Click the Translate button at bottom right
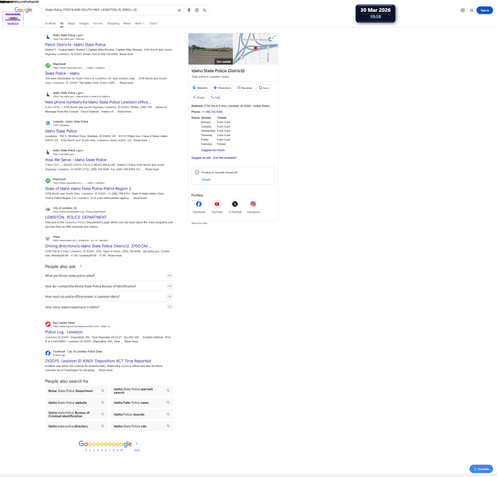 [x=481, y=469]
